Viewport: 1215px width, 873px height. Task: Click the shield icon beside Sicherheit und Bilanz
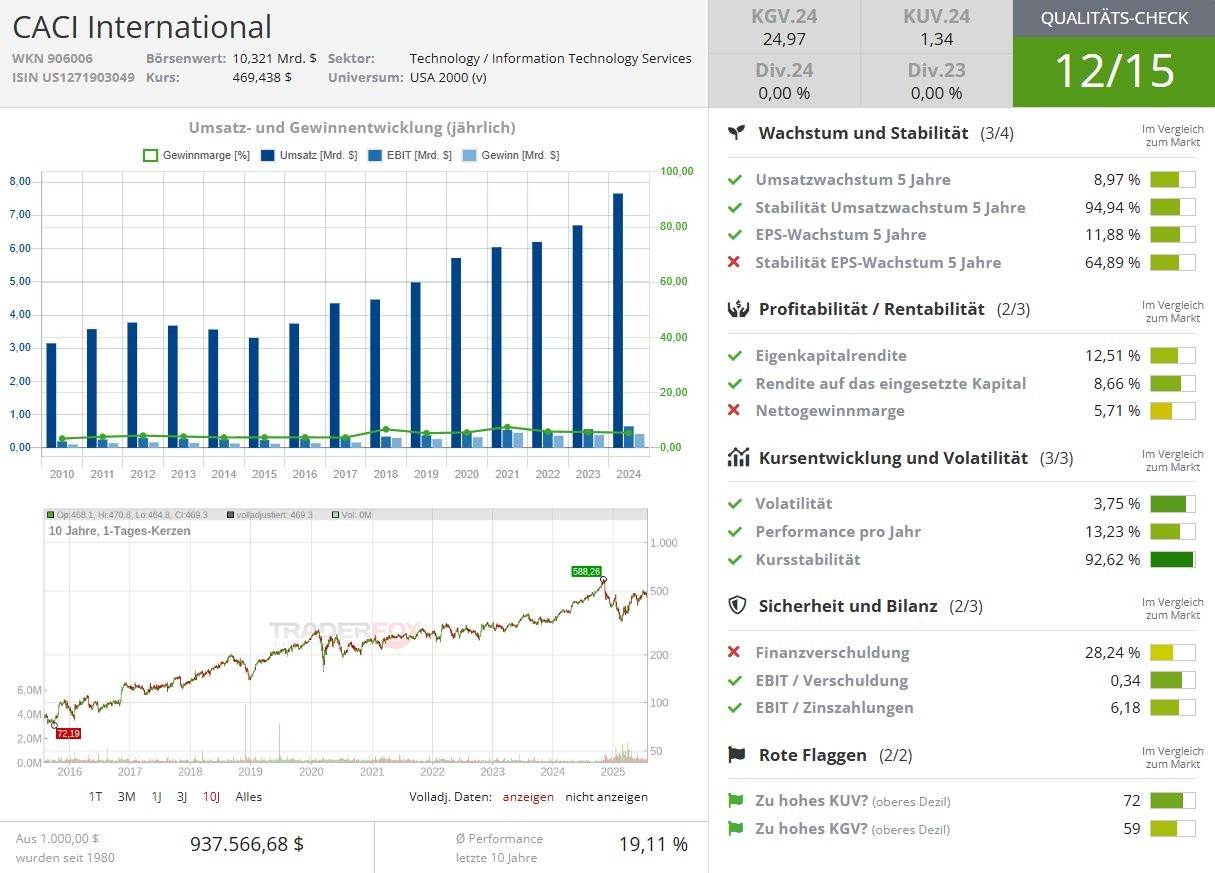pos(737,605)
